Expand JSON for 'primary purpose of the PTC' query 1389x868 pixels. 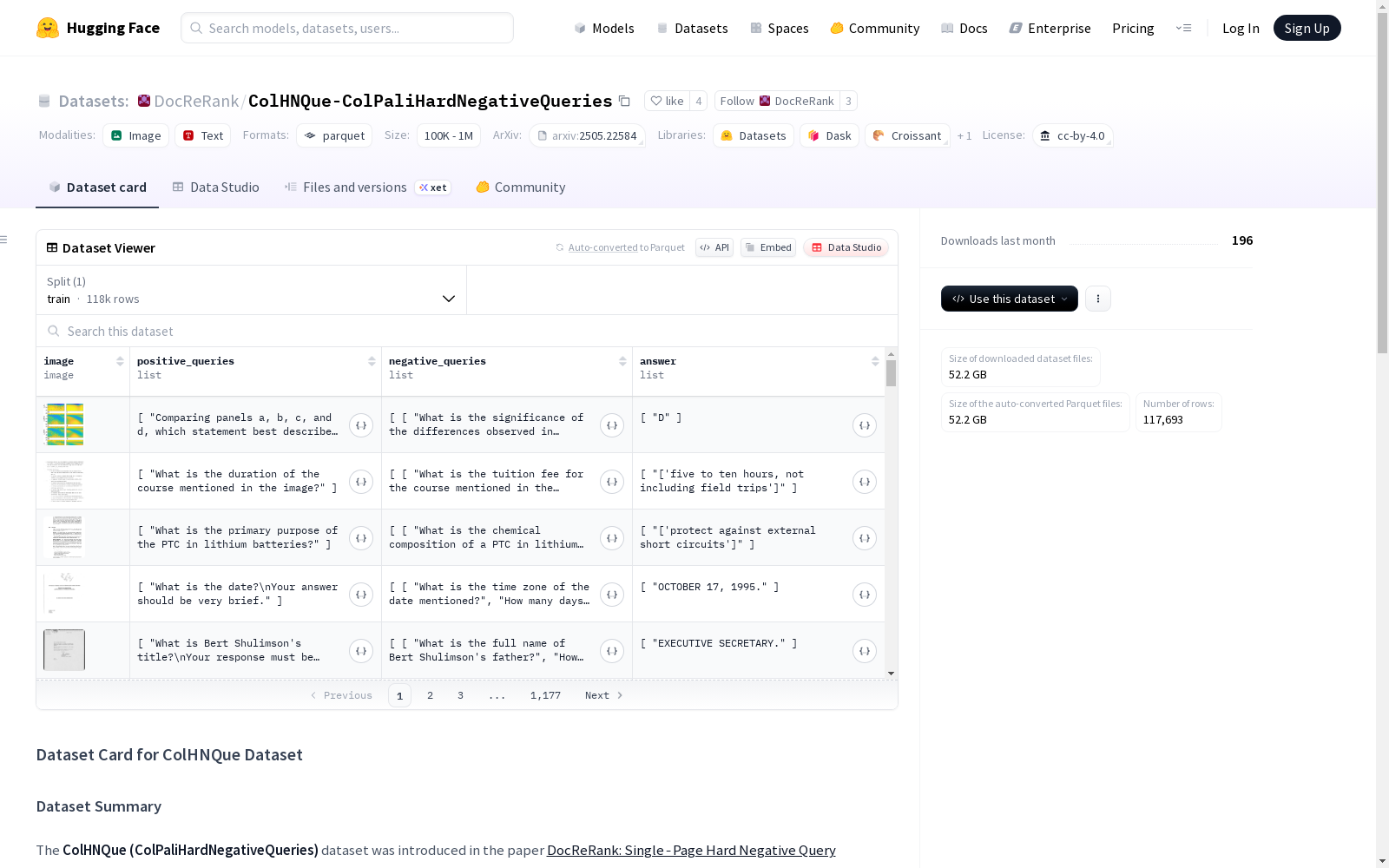click(361, 538)
